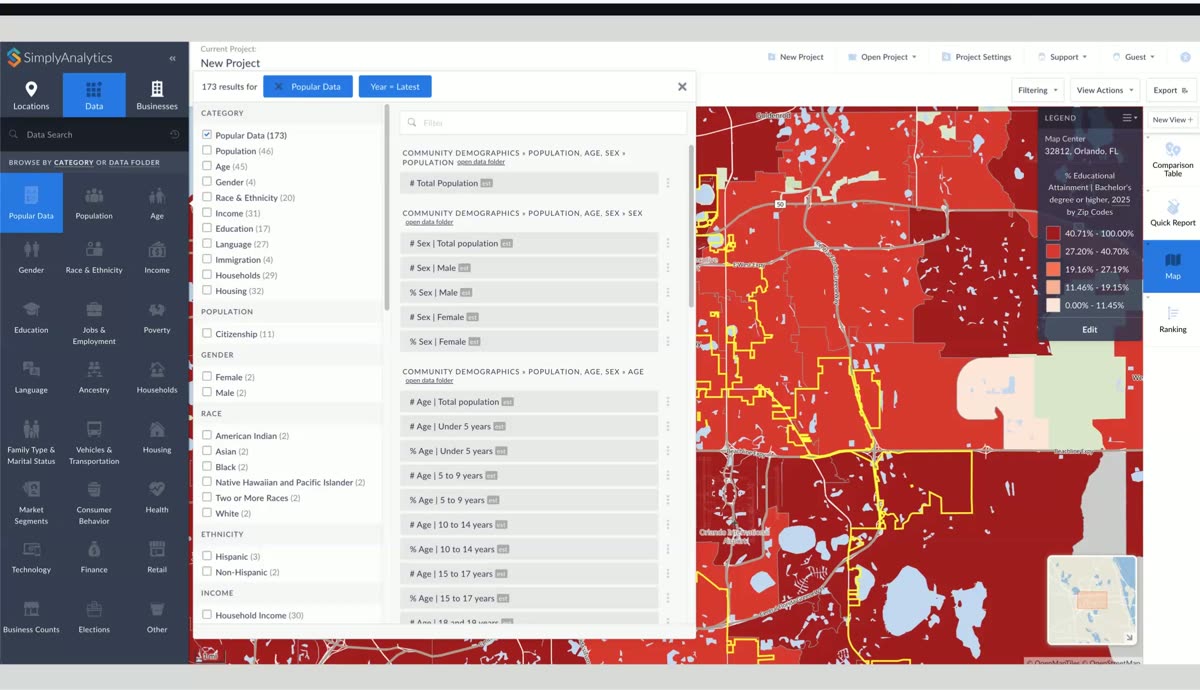Screen dimensions: 1200x690
Task: Expand the Support dropdown menu
Action: pyautogui.click(x=1063, y=57)
